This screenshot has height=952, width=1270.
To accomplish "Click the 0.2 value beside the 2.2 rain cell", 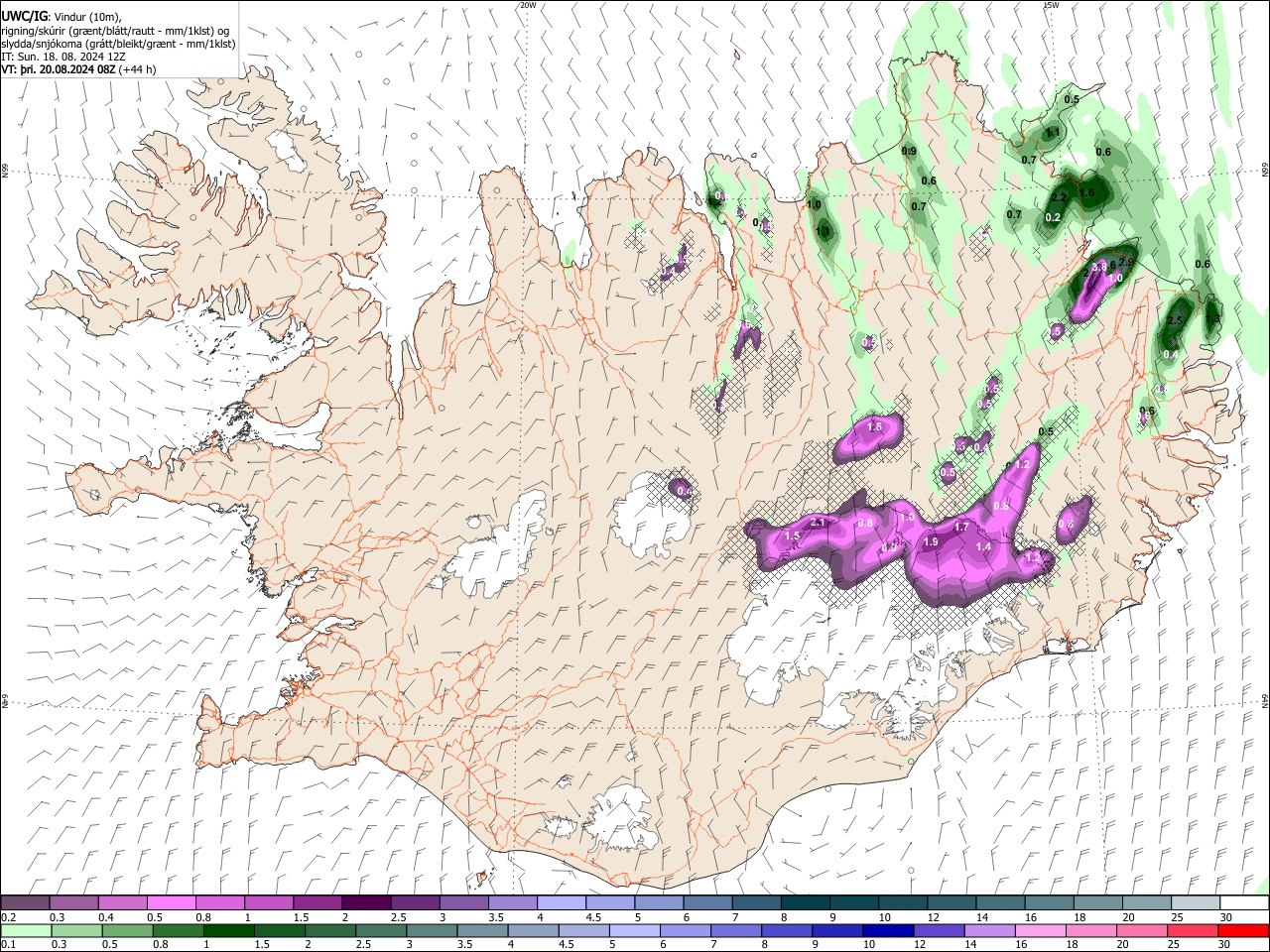I will (x=1054, y=217).
